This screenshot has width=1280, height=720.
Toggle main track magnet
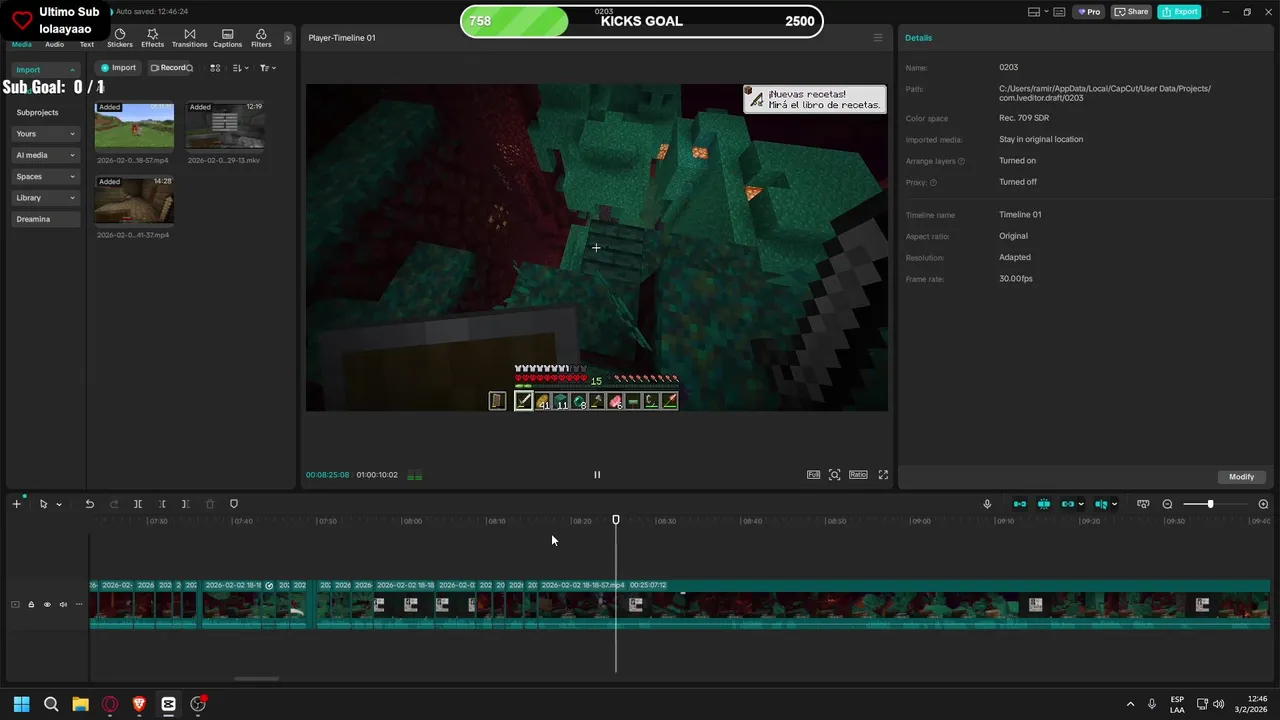tap(1020, 504)
